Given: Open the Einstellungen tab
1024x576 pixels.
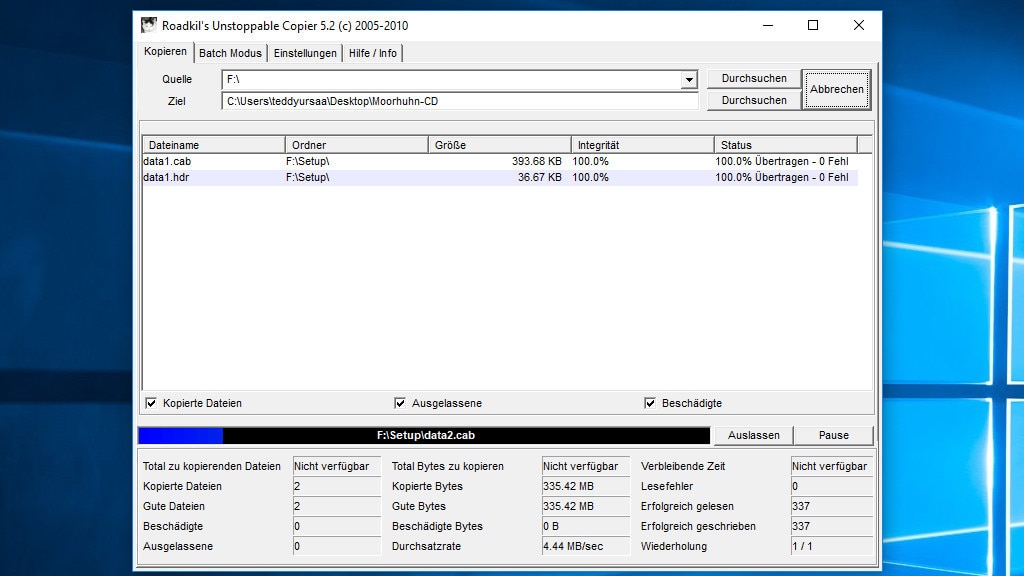Looking at the screenshot, I should [x=305, y=54].
